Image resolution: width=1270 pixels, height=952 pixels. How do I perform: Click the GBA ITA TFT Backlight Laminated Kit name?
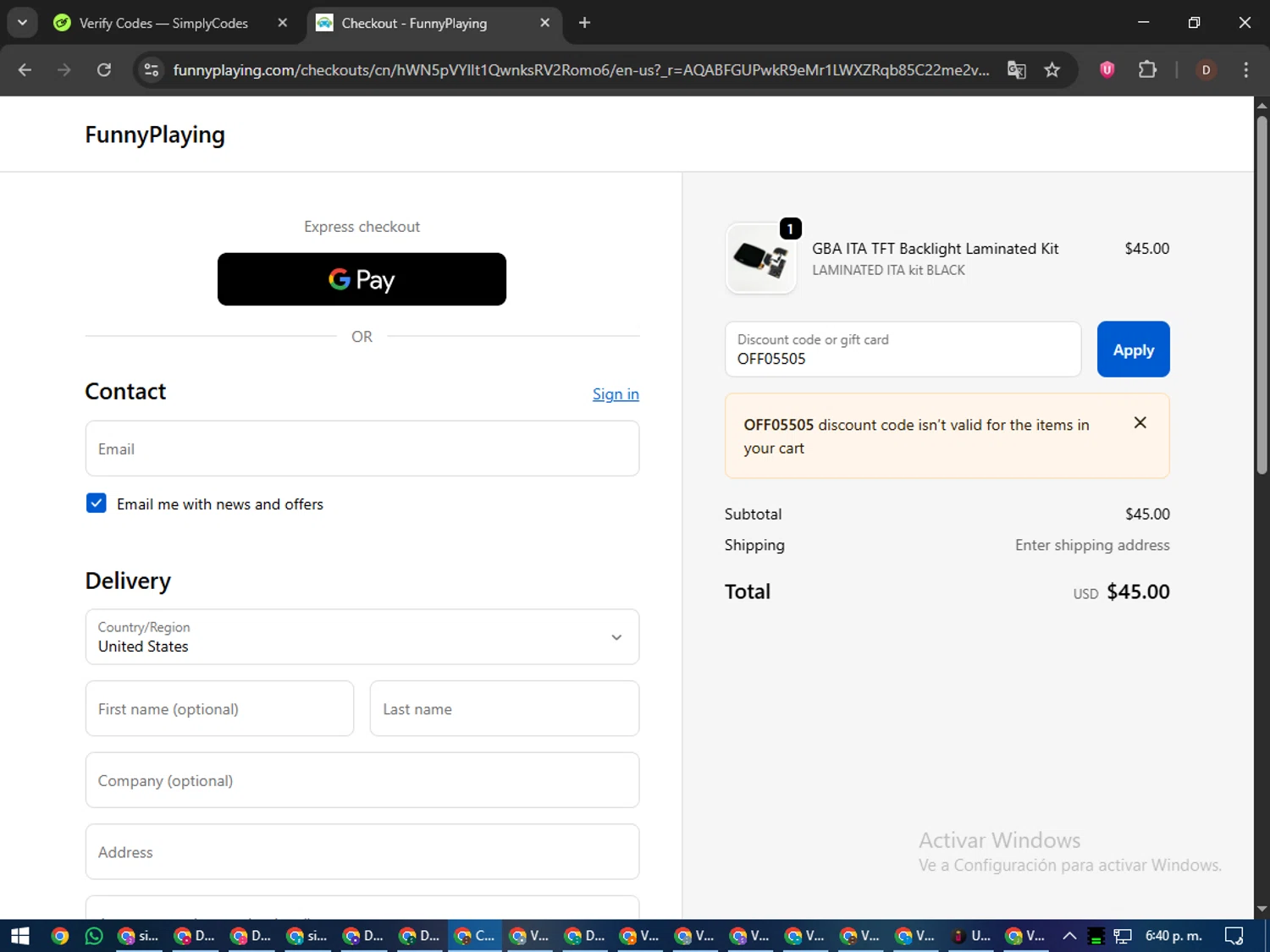tap(935, 249)
